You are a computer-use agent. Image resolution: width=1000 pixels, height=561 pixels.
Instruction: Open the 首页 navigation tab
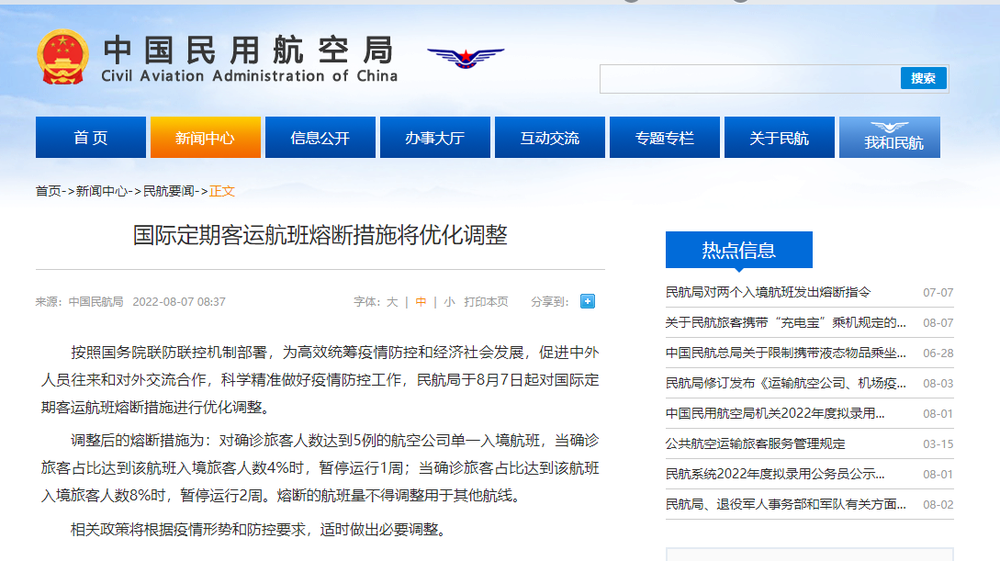tap(90, 138)
